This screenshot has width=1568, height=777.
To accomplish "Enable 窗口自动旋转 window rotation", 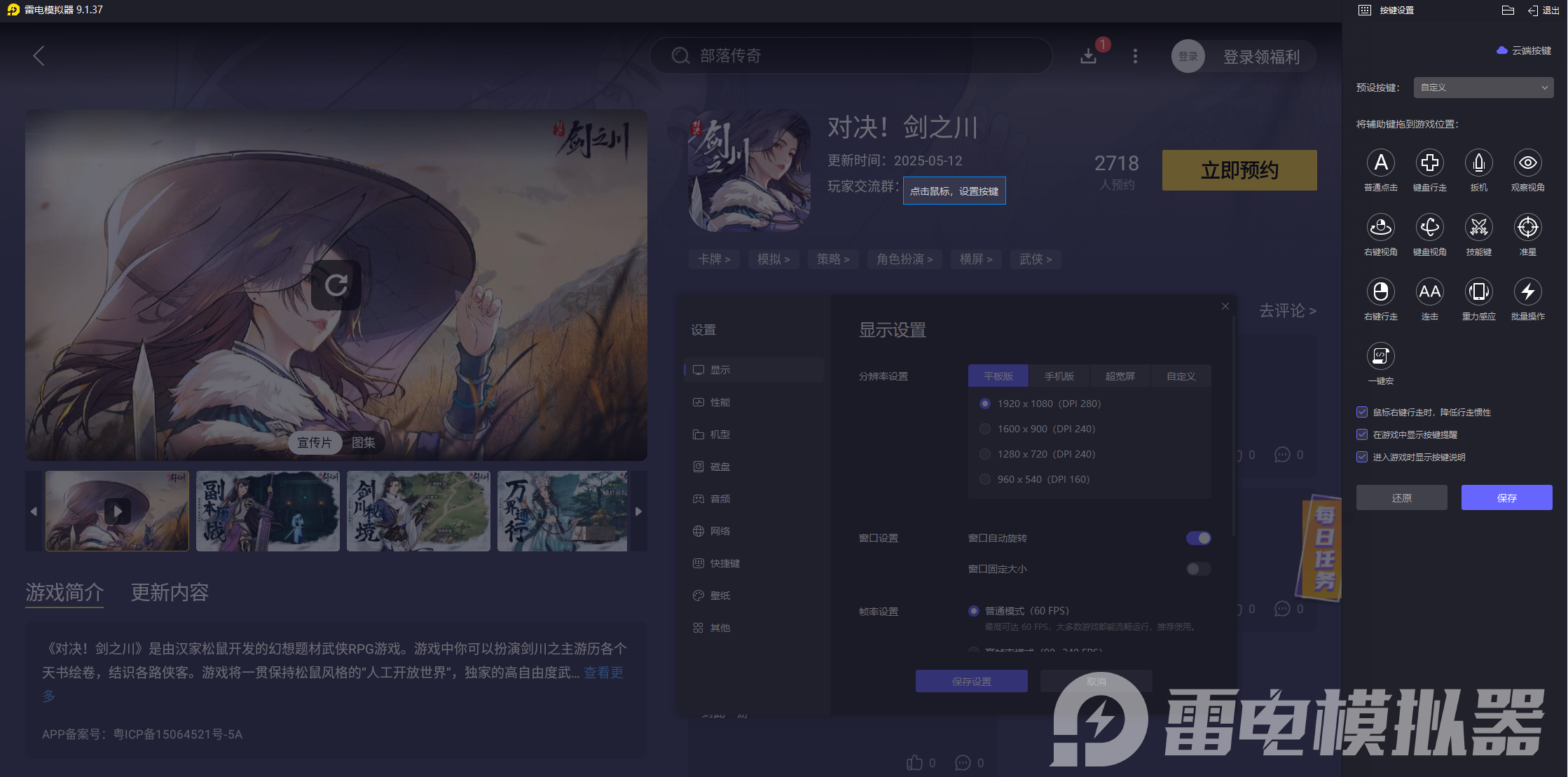I will click(x=1198, y=538).
